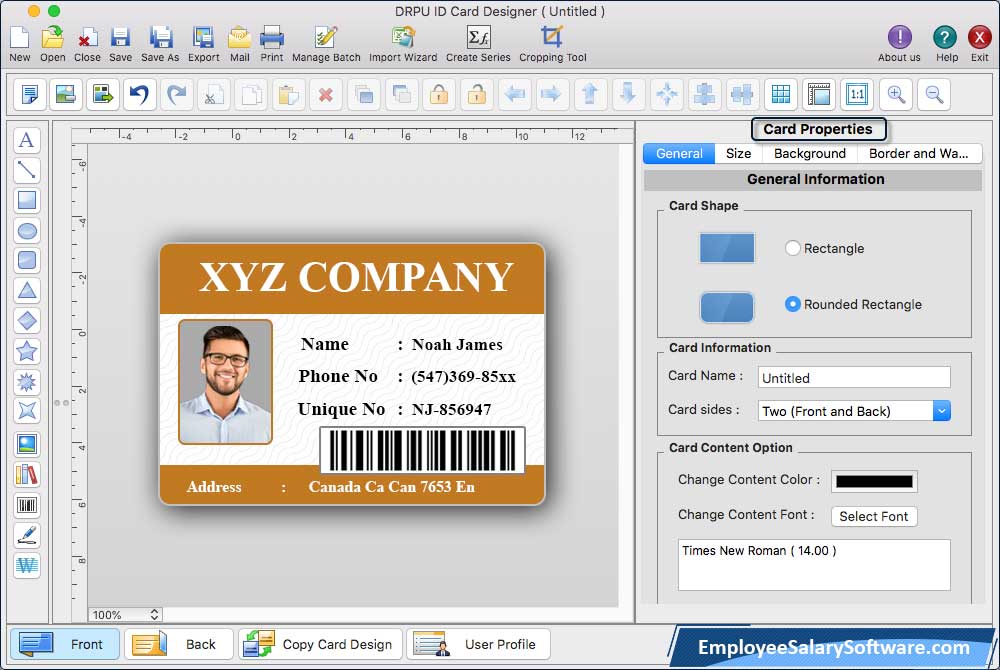Screen dimensions: 1000x670
Task: Select the Rounded Rectangle card shape
Action: [792, 304]
